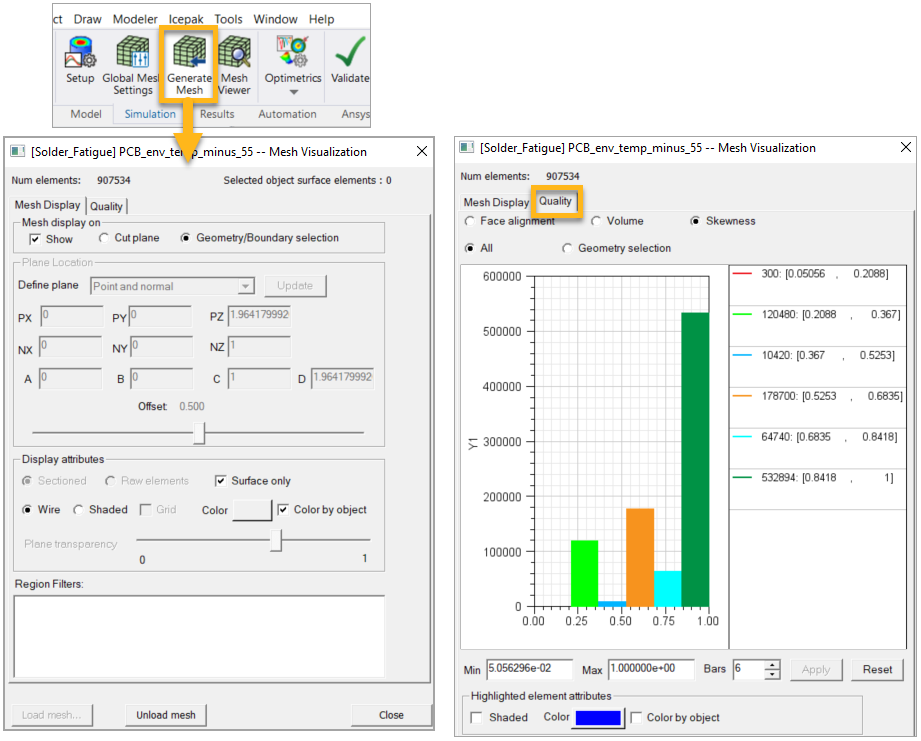
Task: Open the Icepak menu
Action: [x=186, y=19]
